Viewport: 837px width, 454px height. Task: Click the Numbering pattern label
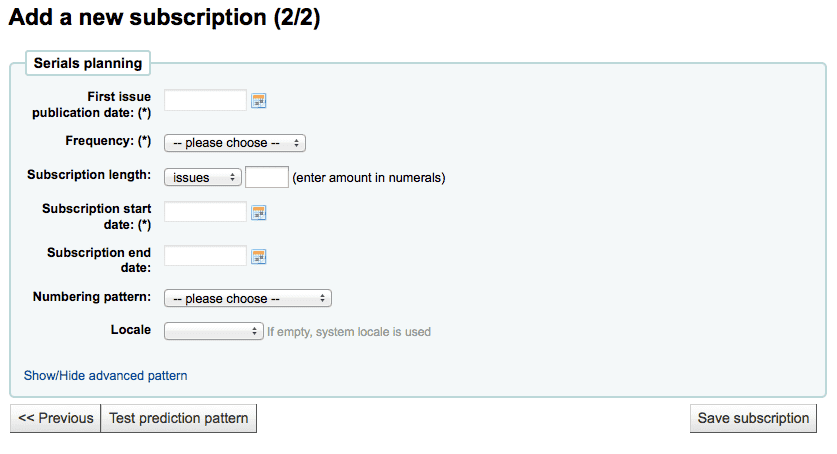[x=92, y=297]
